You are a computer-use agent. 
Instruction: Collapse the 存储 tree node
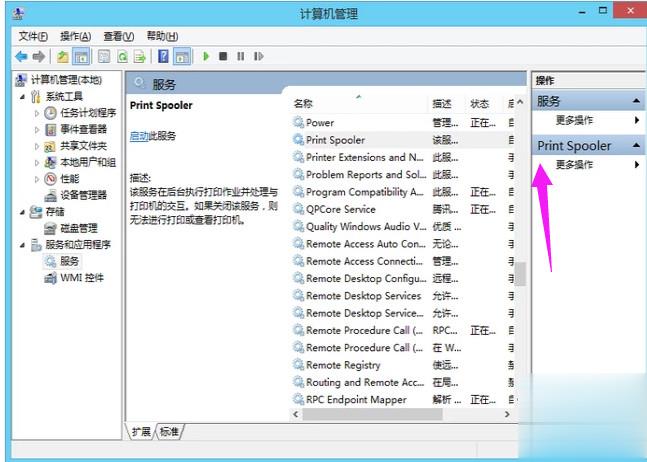pos(22,212)
